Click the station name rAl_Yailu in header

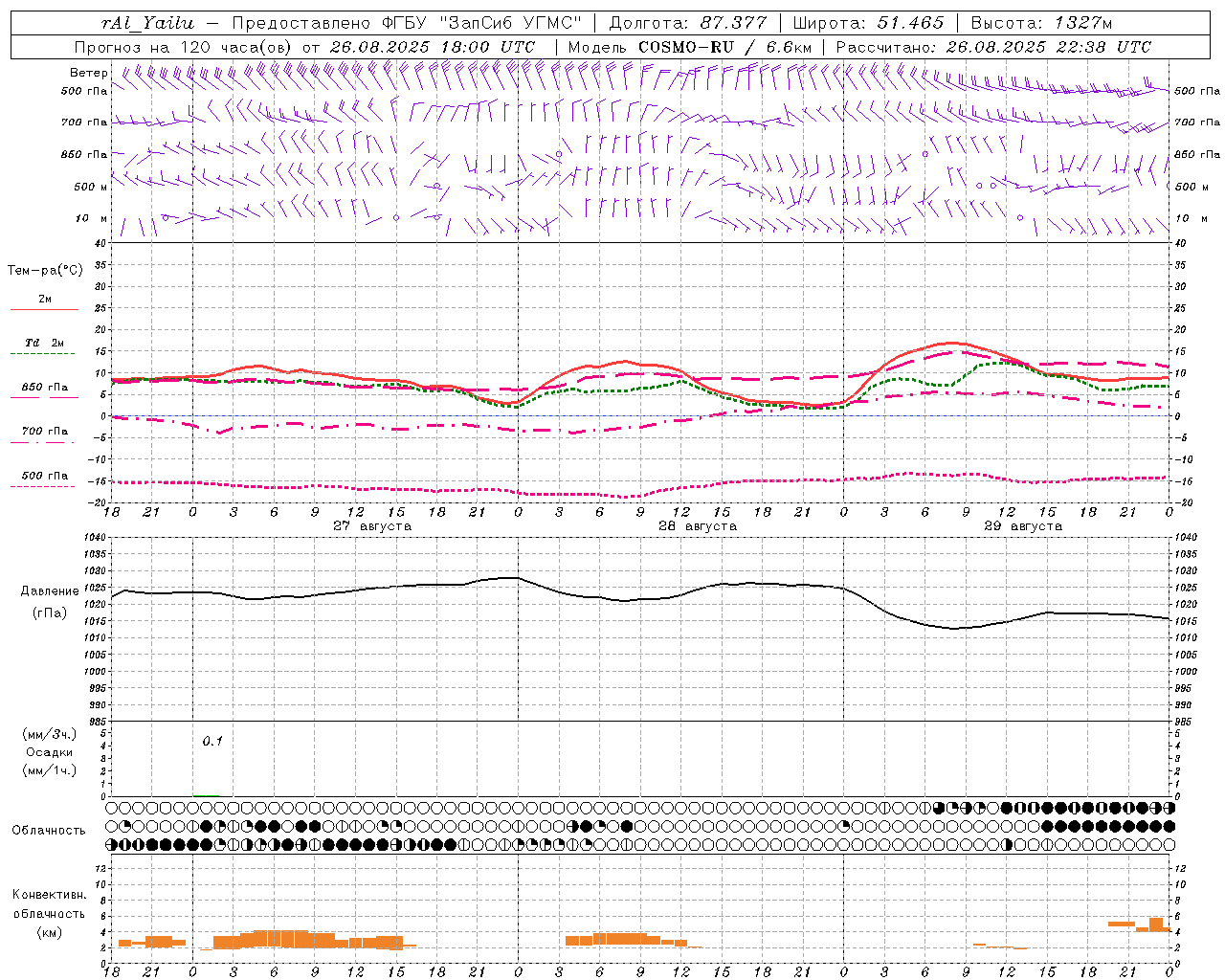tap(147, 23)
